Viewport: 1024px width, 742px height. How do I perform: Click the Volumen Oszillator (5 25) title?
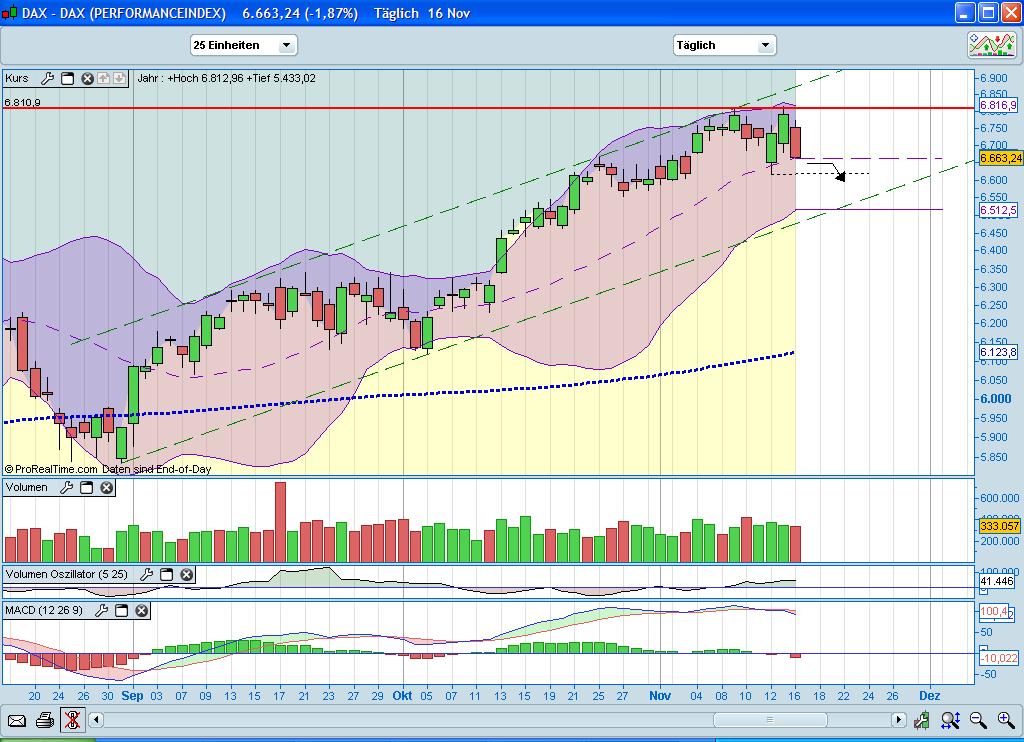point(67,574)
